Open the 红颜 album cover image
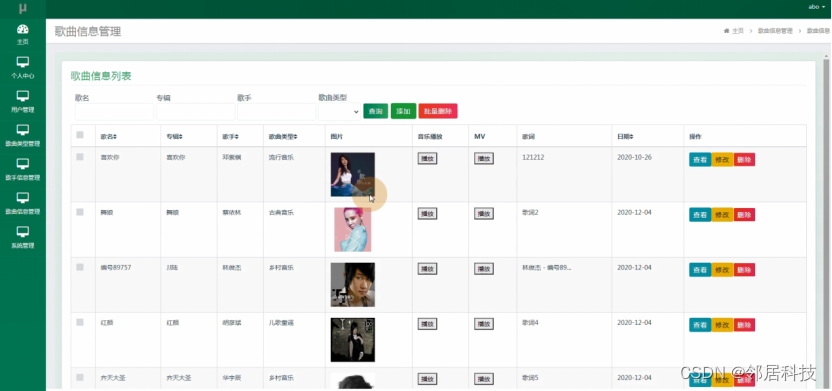The image size is (832, 391). (353, 340)
